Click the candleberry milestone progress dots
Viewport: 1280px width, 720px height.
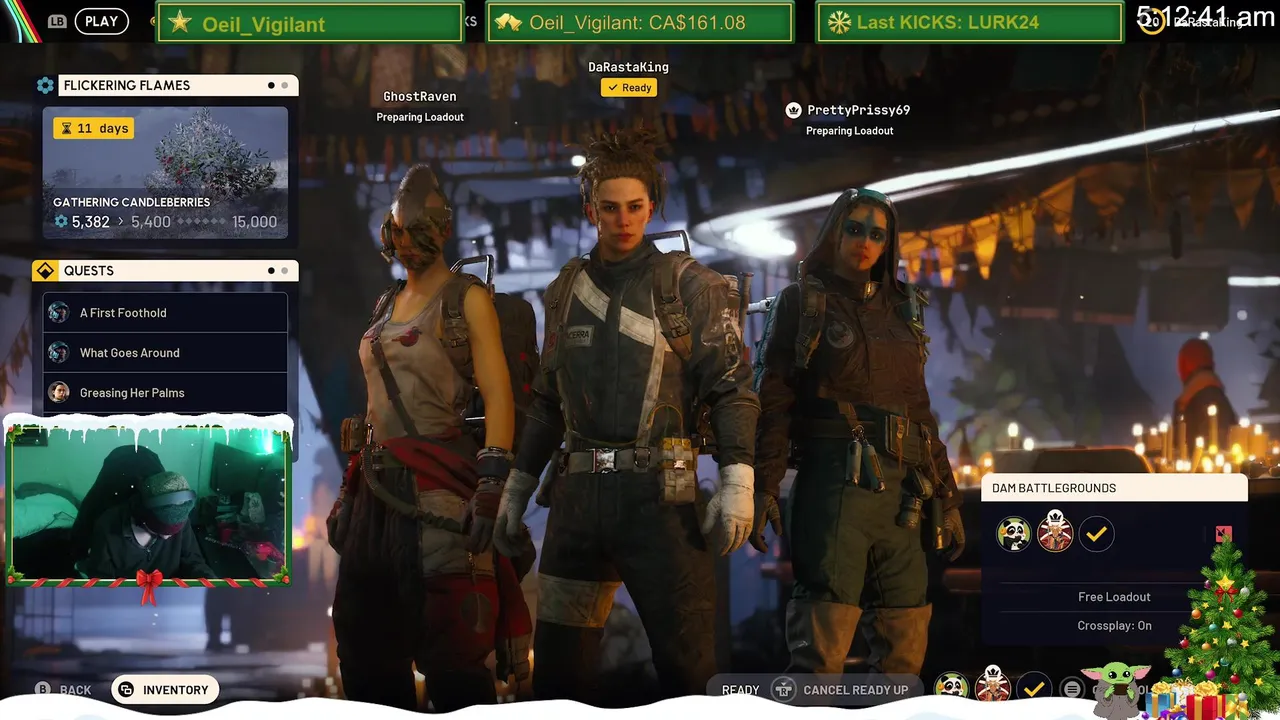(201, 222)
